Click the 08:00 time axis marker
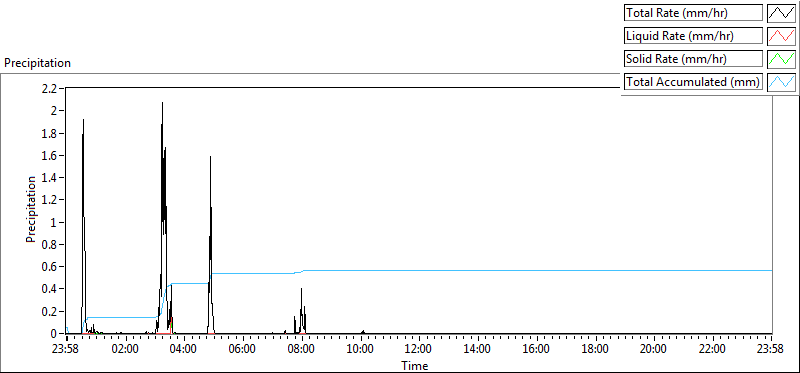Viewport: 800px width, 373px height. 302,350
